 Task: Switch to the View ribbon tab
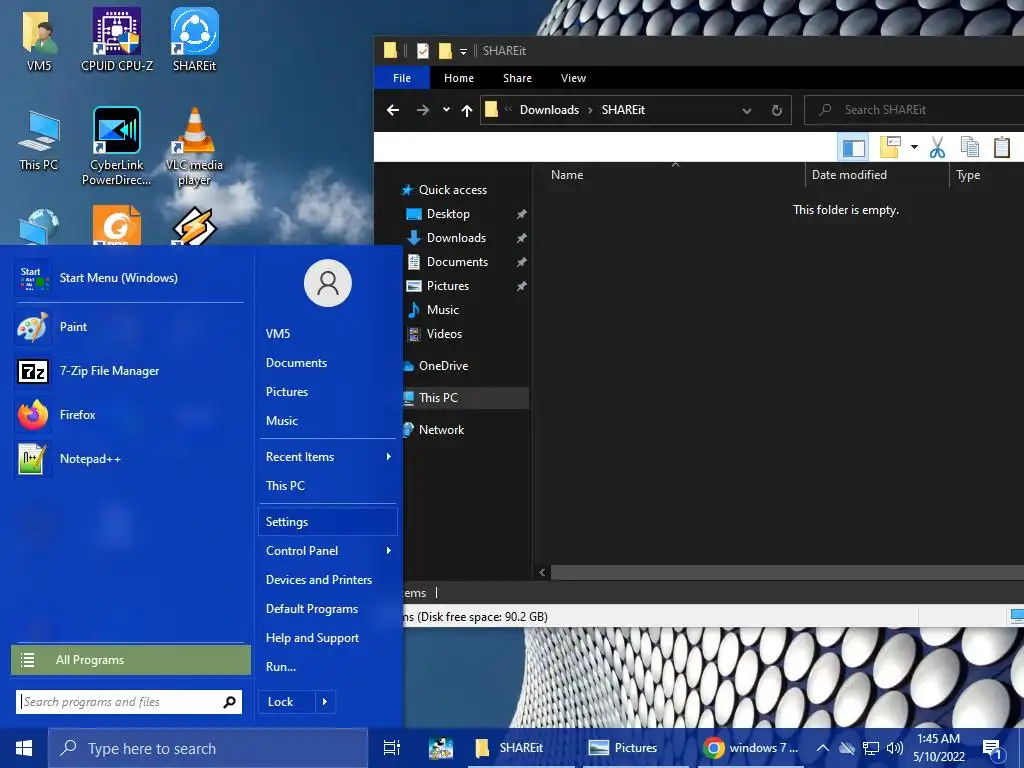pos(573,78)
